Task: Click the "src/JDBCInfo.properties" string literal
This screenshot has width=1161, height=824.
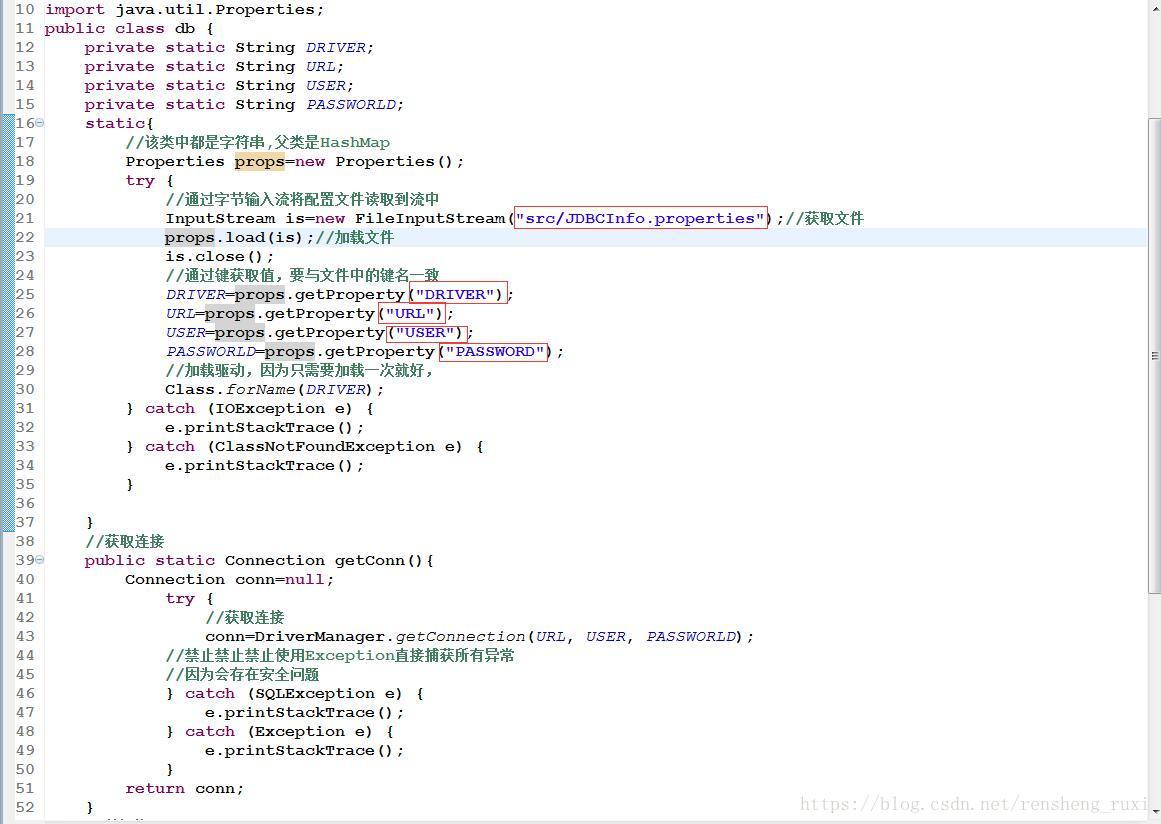Action: 640,218
